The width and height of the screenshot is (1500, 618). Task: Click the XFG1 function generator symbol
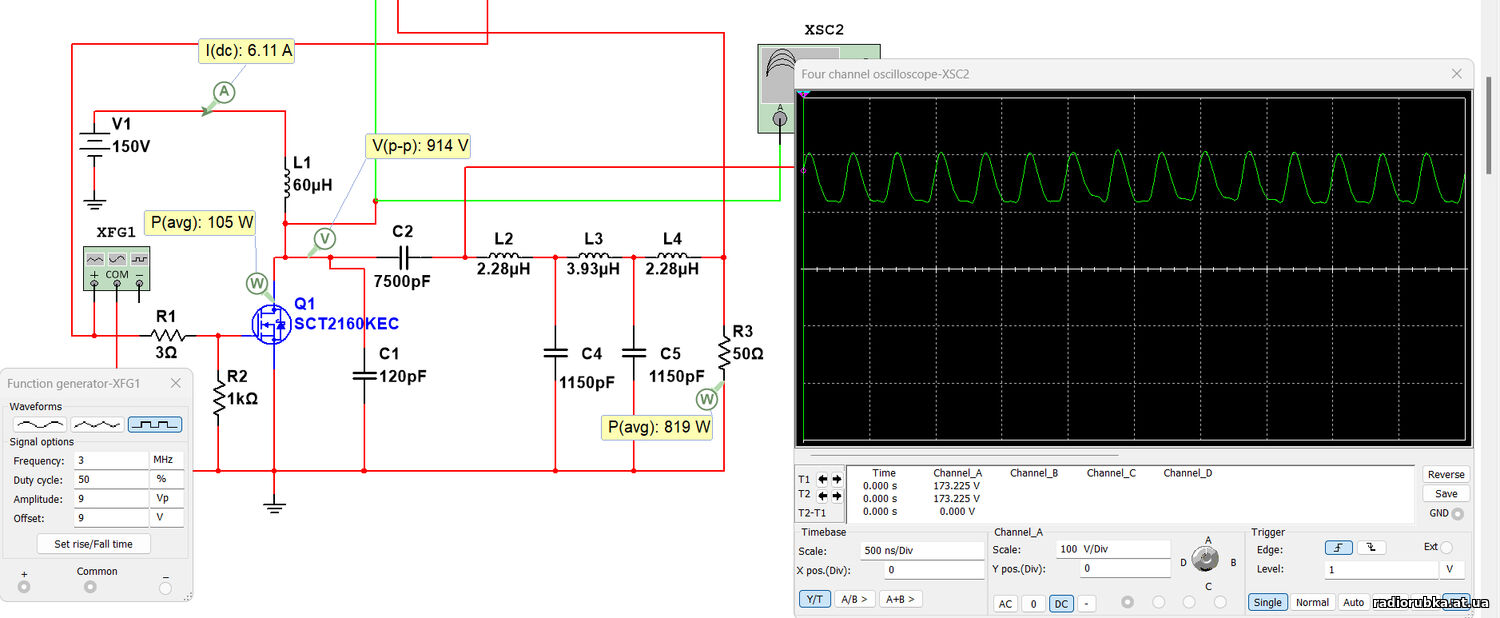click(x=115, y=267)
